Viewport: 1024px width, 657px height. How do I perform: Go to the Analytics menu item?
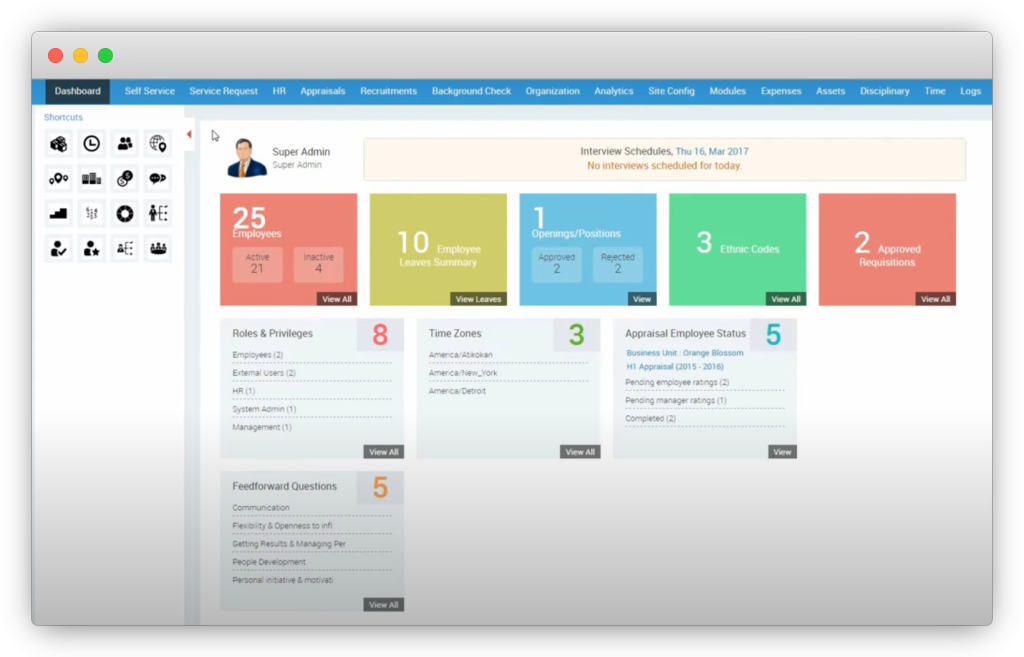pos(613,91)
